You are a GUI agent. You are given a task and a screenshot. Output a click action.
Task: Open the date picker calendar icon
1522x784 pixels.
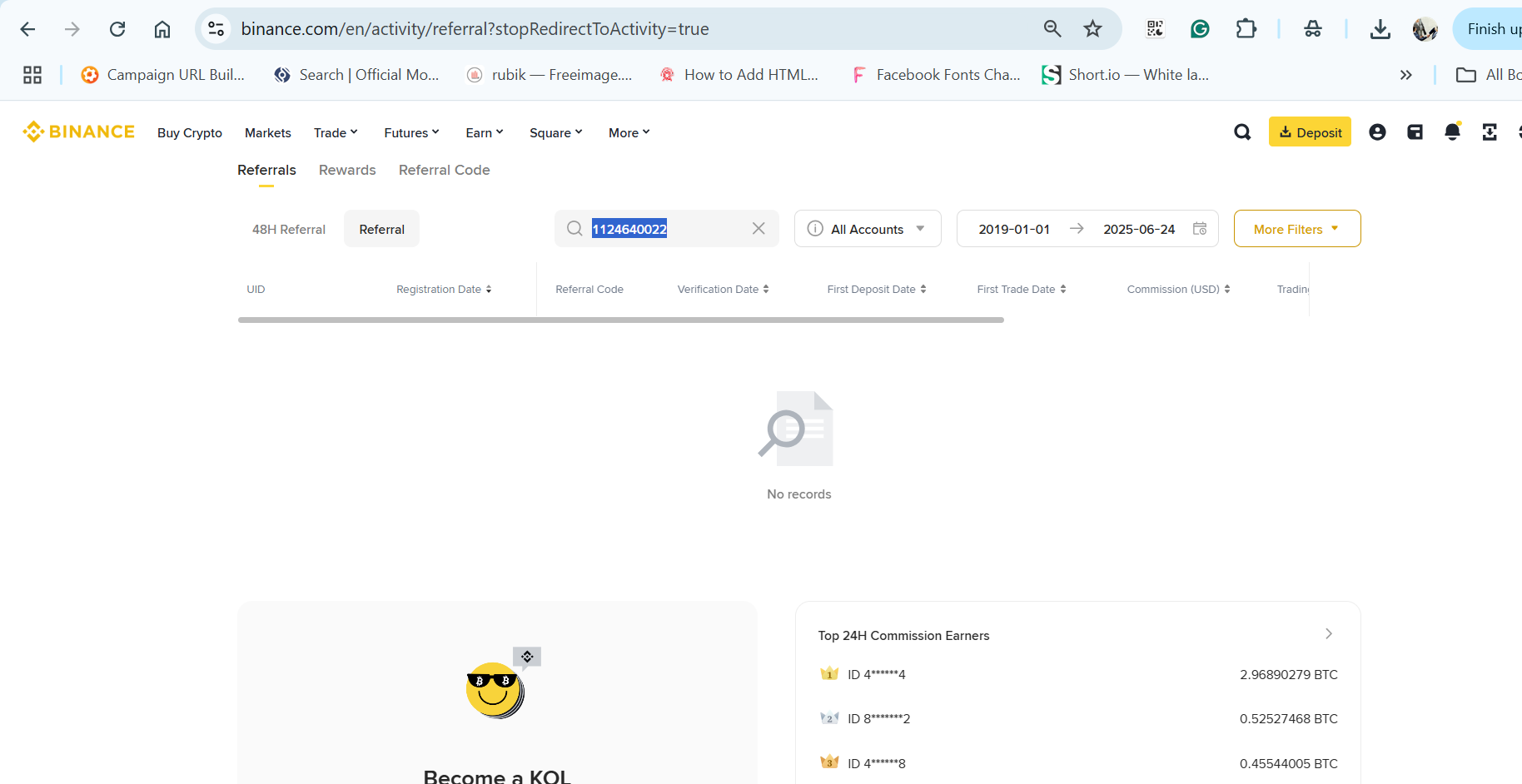pos(1200,229)
